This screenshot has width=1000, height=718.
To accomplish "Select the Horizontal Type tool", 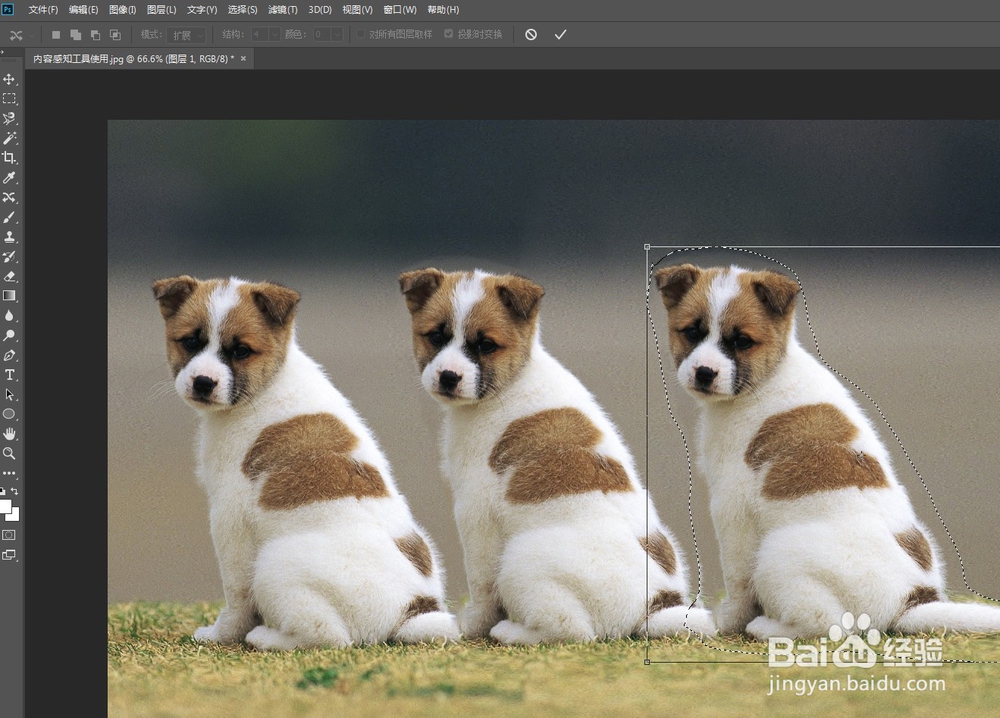I will pos(9,375).
